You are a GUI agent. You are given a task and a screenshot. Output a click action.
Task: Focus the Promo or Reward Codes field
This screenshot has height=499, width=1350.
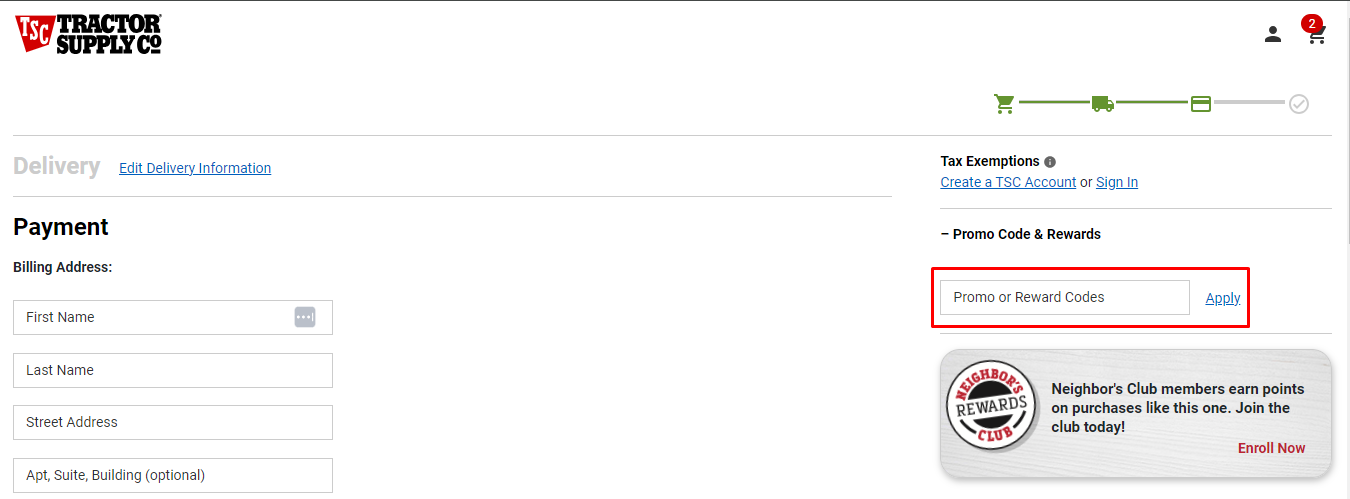click(1065, 297)
